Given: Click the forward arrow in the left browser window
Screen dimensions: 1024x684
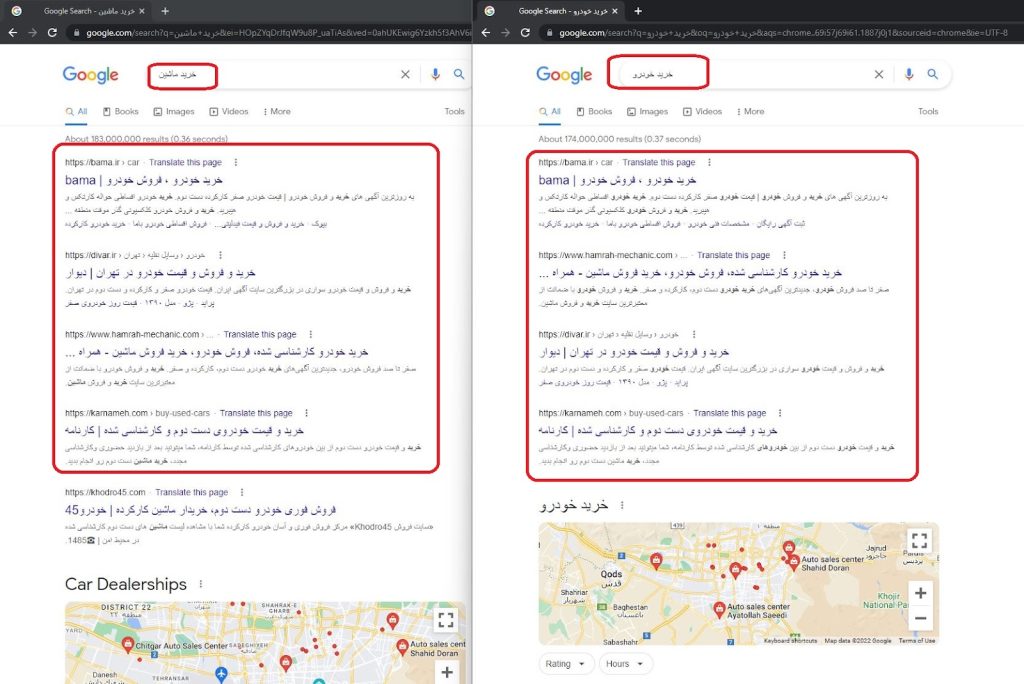Looking at the screenshot, I should point(32,33).
